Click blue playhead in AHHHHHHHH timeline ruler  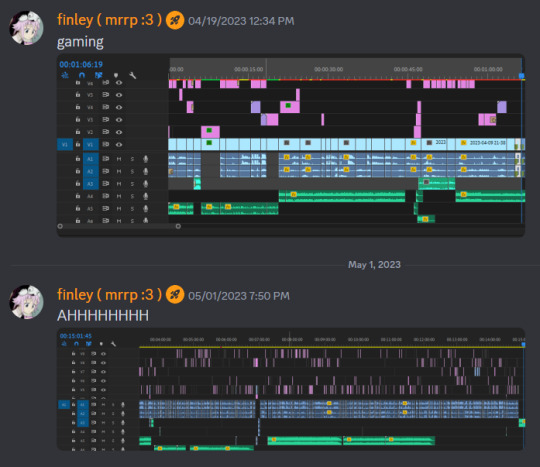pyautogui.click(x=523, y=344)
